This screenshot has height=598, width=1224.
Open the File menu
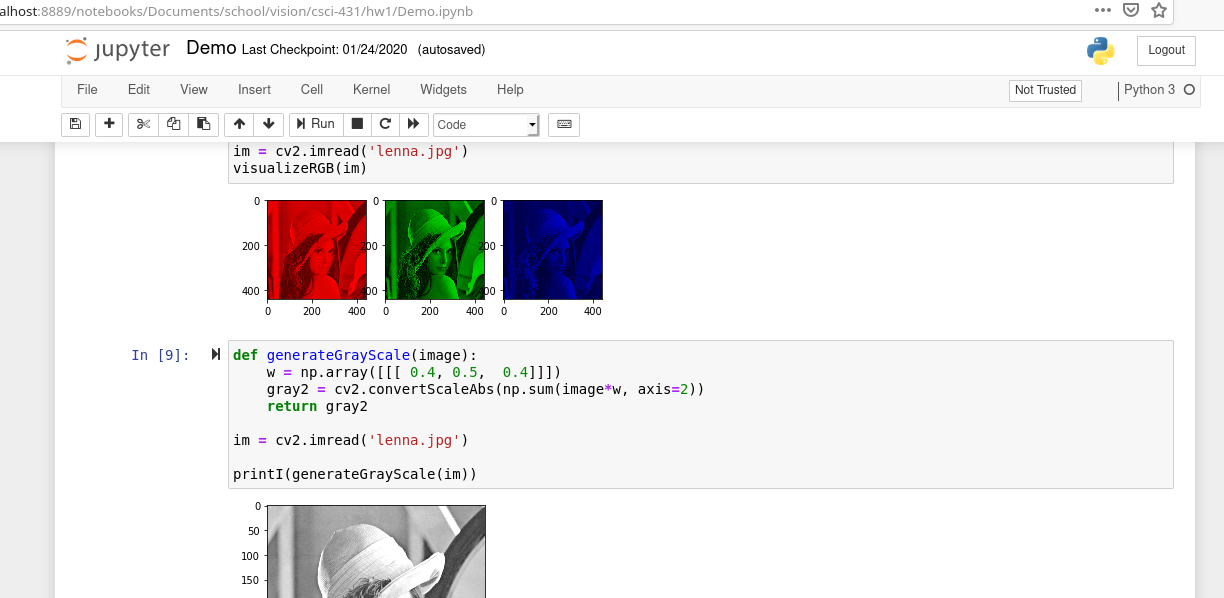(x=87, y=89)
